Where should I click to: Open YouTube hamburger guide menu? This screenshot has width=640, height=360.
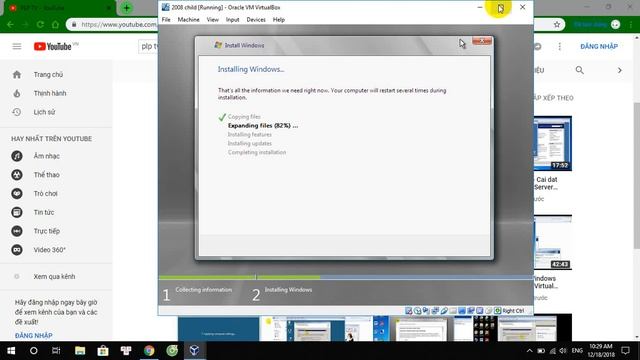click(17, 46)
